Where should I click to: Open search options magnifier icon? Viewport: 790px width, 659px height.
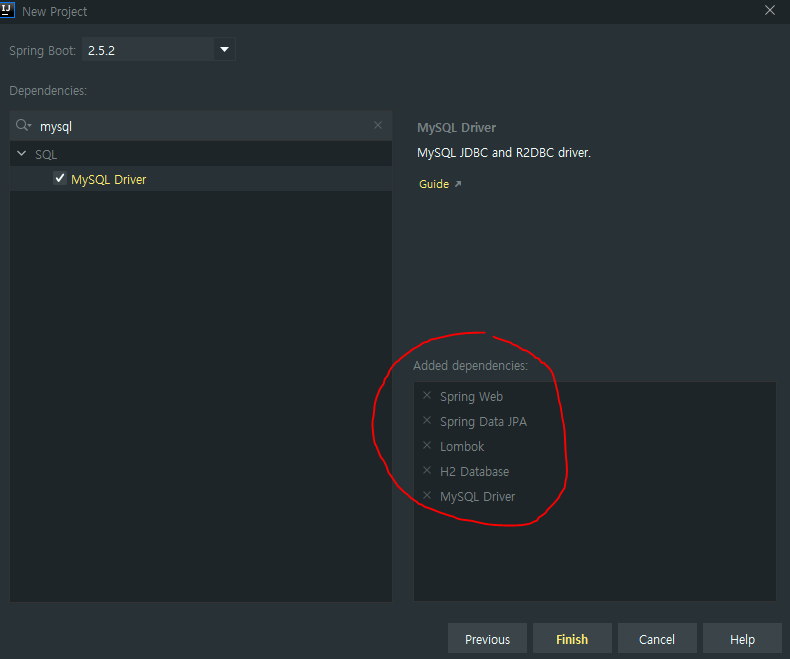(x=23, y=125)
